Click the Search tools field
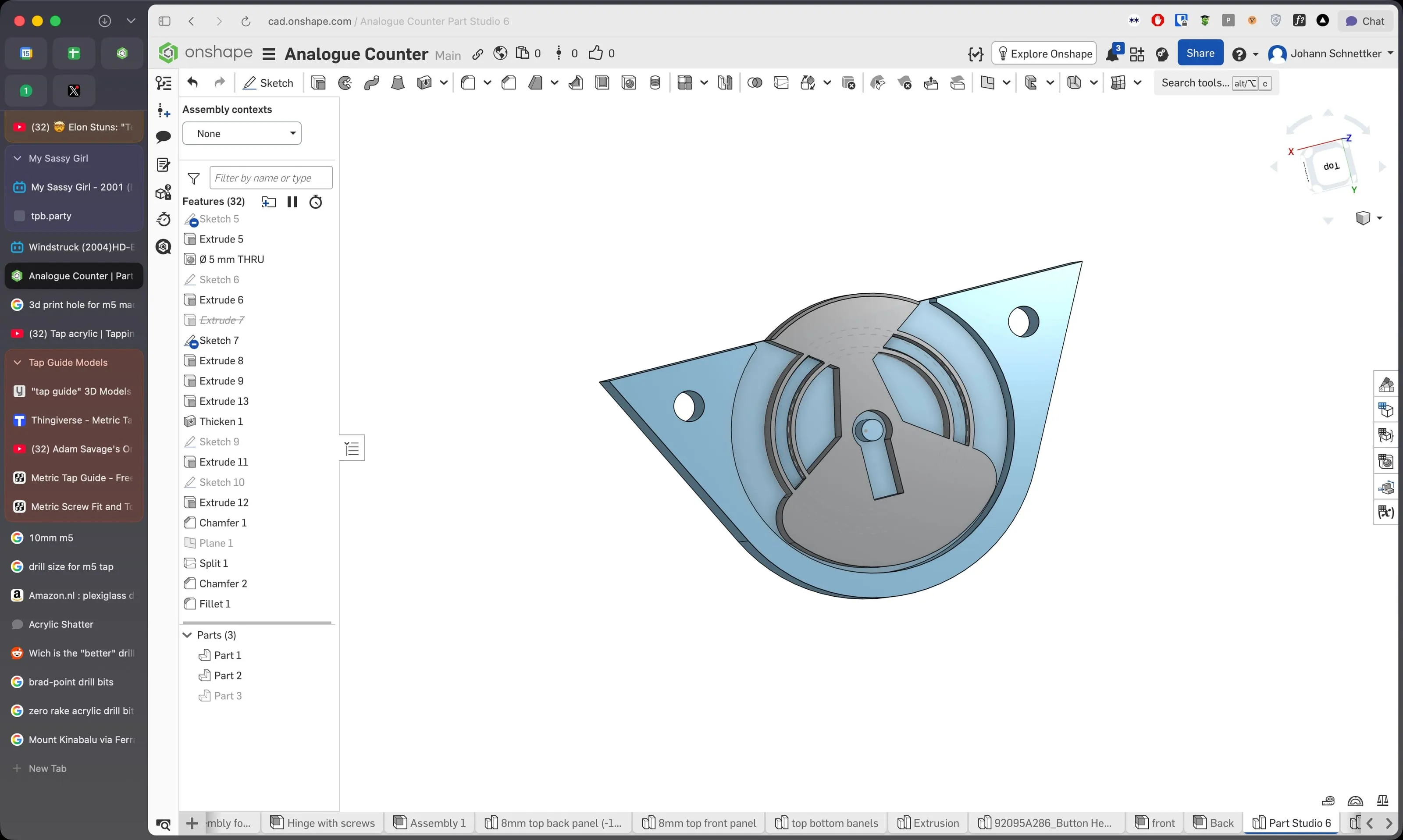The image size is (1403, 840). click(x=1216, y=83)
